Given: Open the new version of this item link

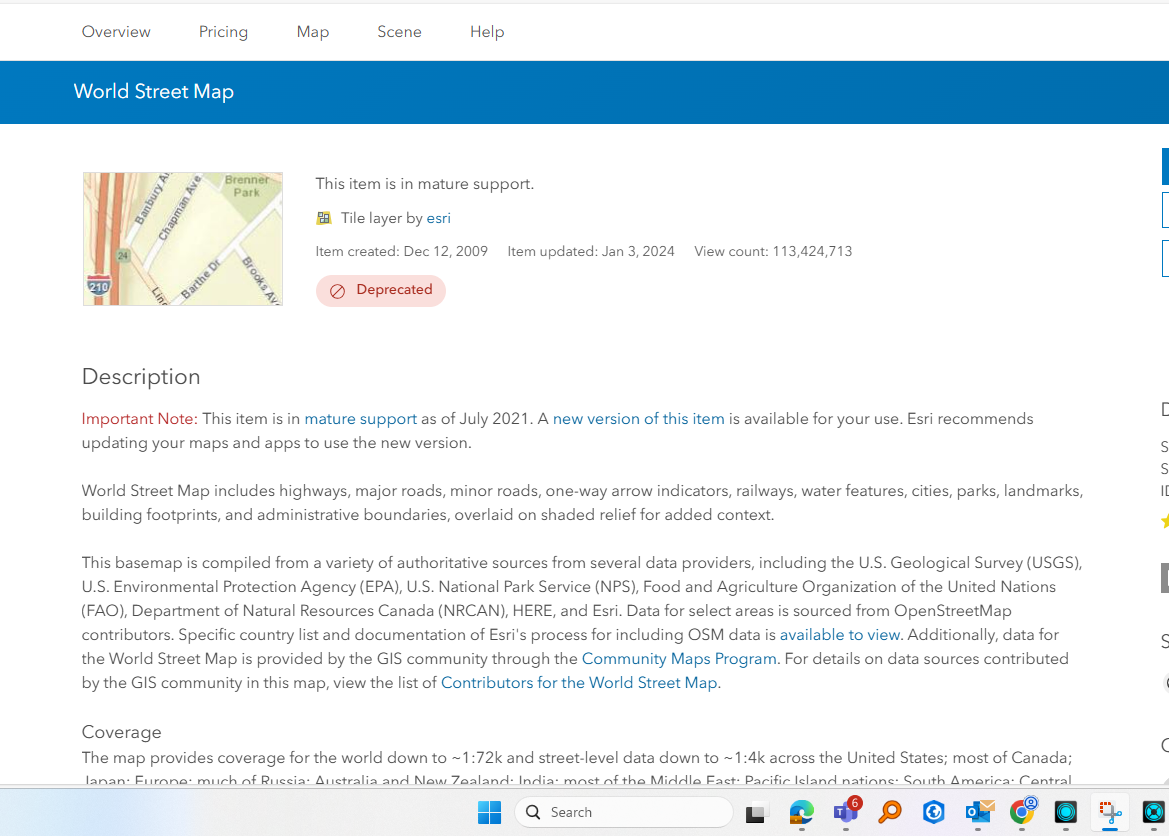Looking at the screenshot, I should [638, 419].
